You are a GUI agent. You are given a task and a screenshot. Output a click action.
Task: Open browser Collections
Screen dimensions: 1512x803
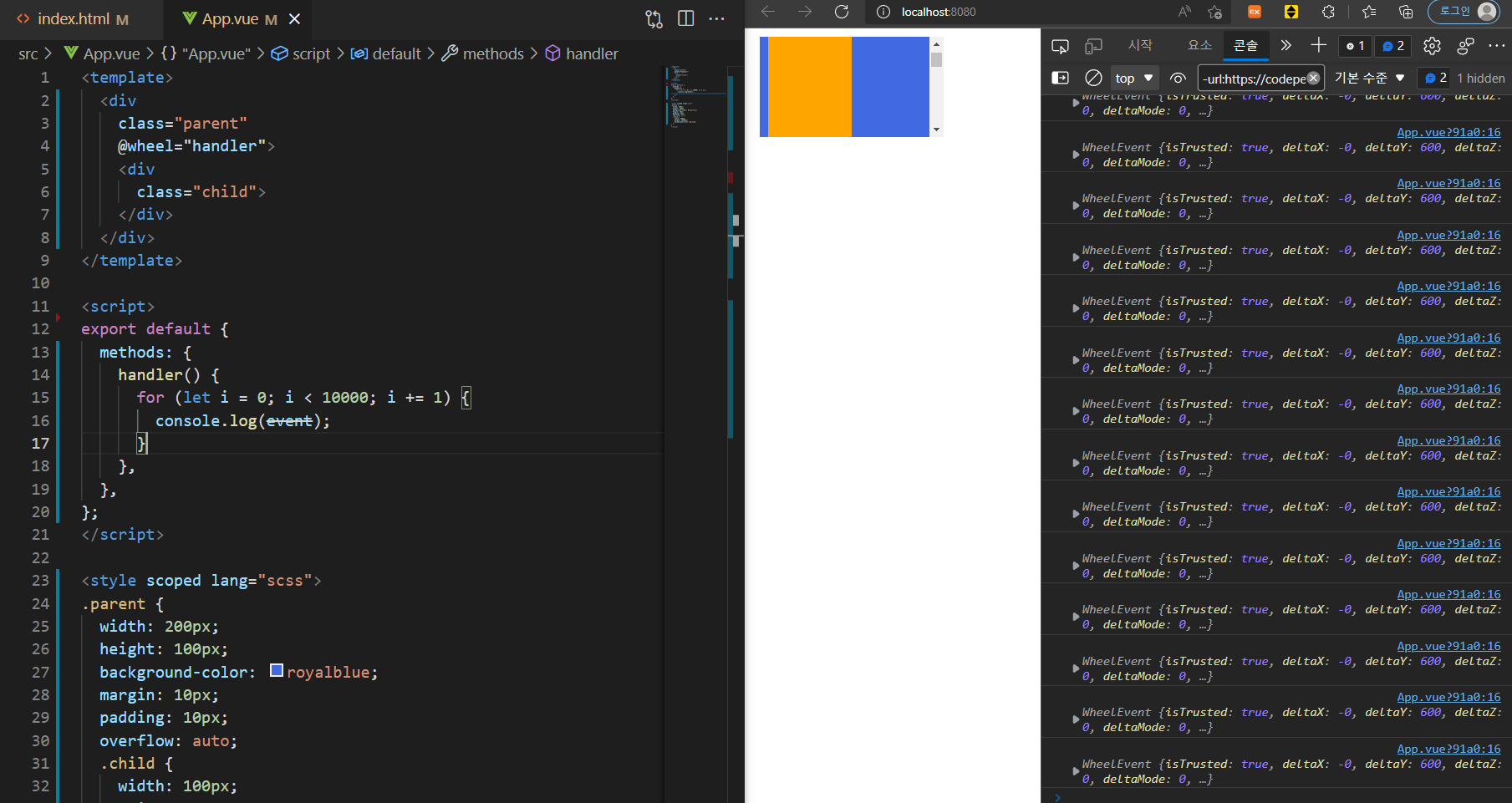(1406, 12)
